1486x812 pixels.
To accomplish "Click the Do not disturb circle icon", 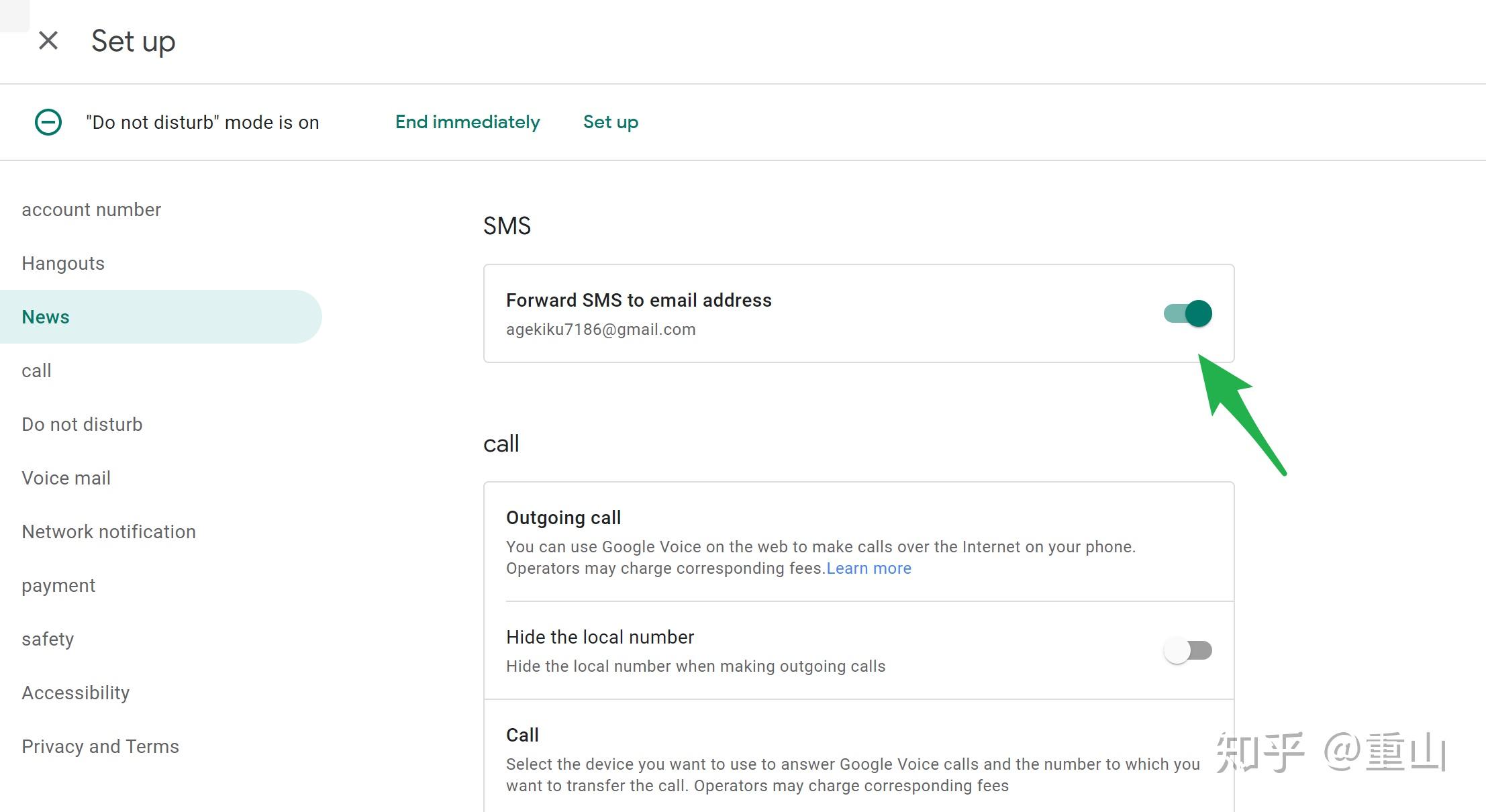I will pos(48,122).
